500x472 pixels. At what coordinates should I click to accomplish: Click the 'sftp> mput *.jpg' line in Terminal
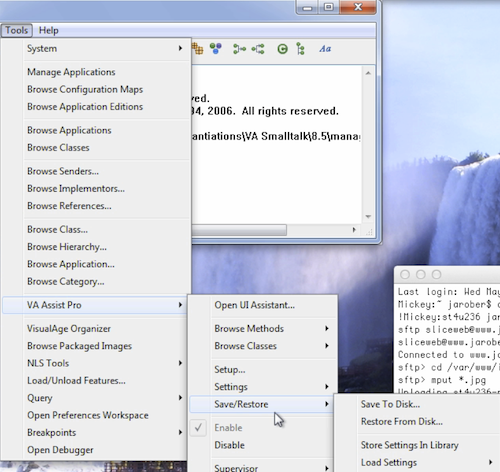[442, 380]
